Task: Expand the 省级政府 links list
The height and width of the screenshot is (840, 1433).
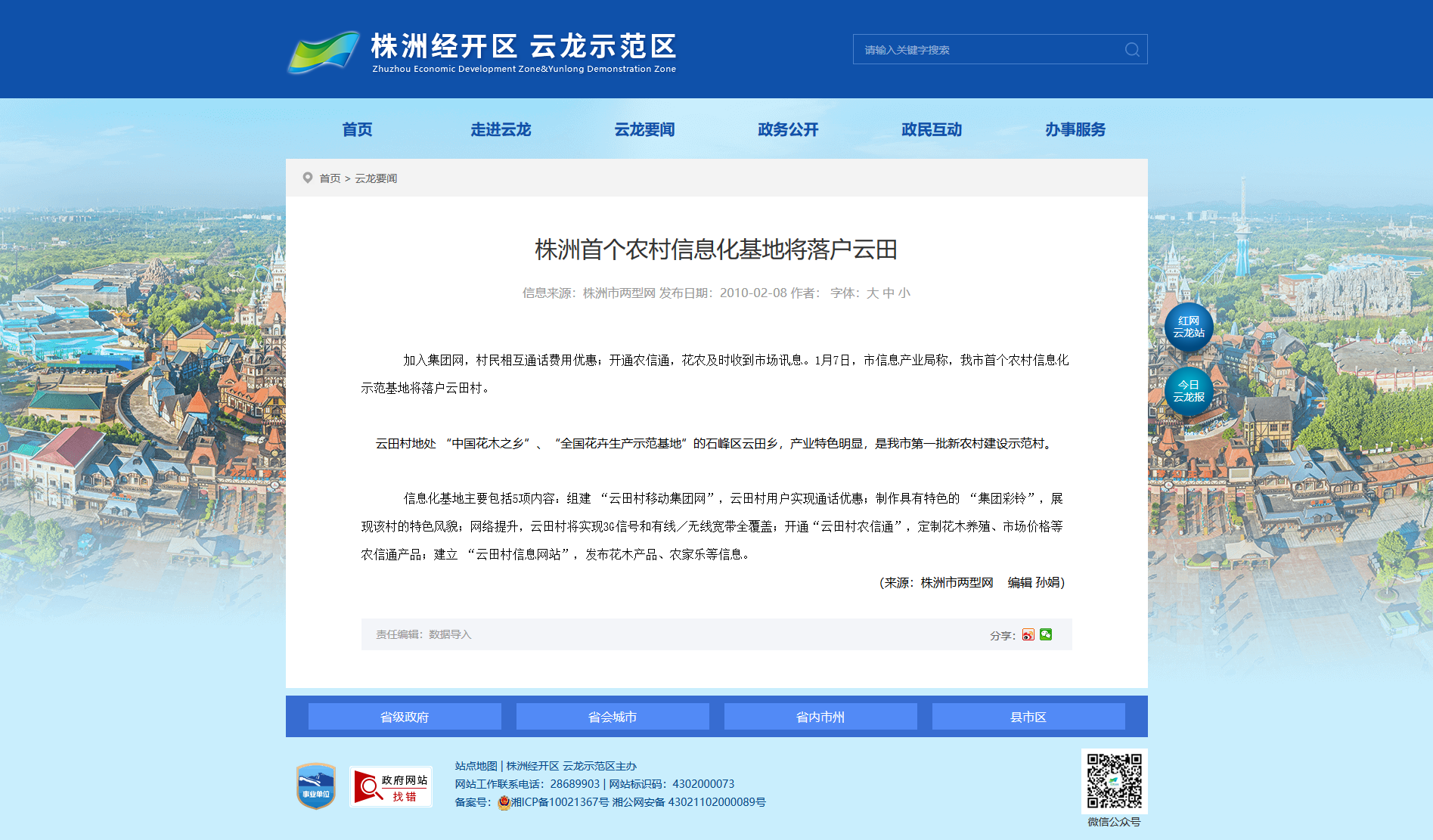Action: click(405, 717)
